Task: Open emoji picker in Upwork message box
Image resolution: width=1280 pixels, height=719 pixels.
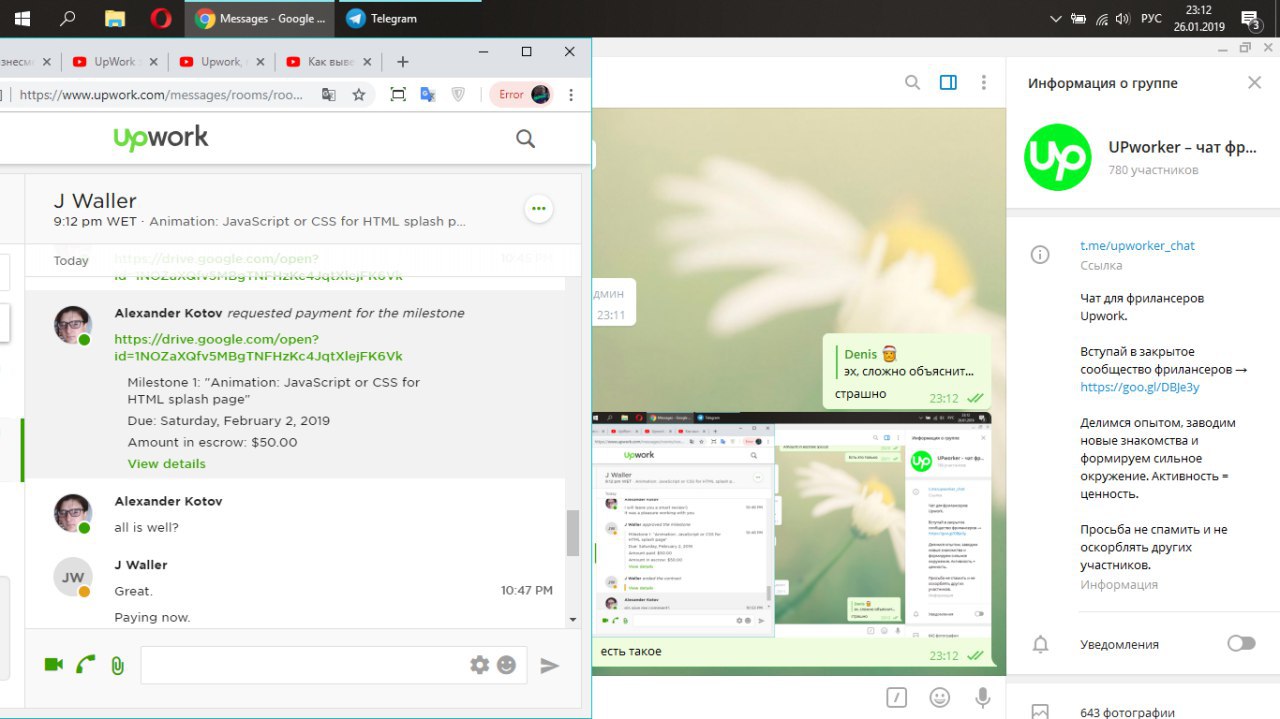Action: click(507, 665)
